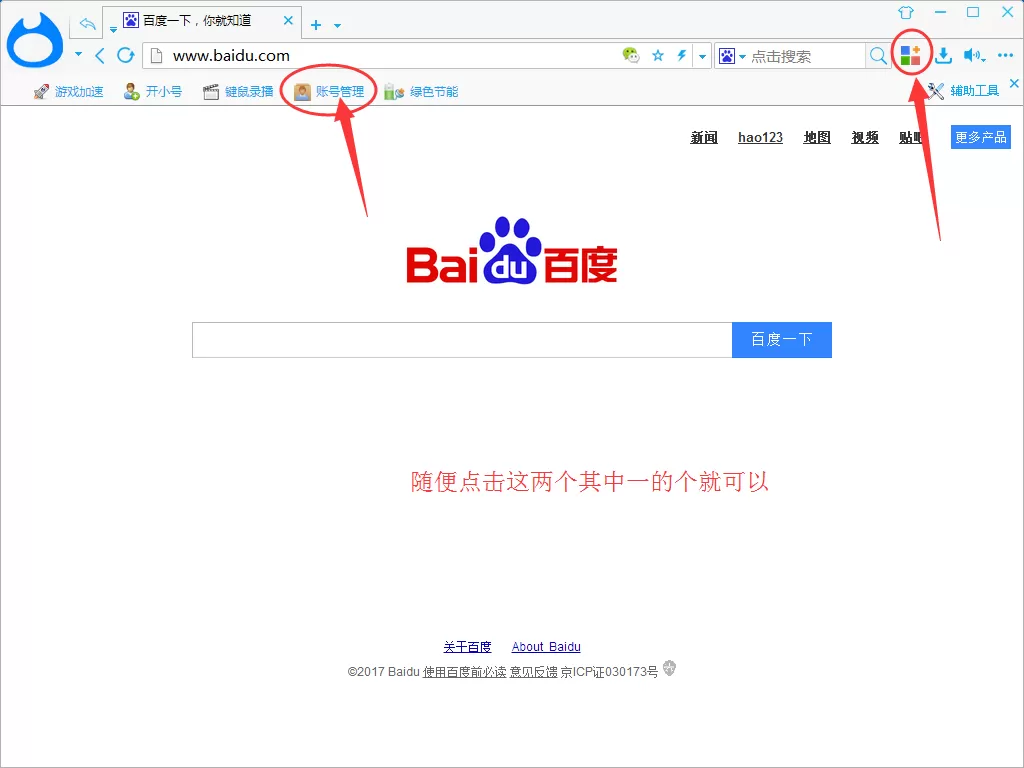Open 辅助工具 in the toolbar
The image size is (1024, 768).
point(964,91)
